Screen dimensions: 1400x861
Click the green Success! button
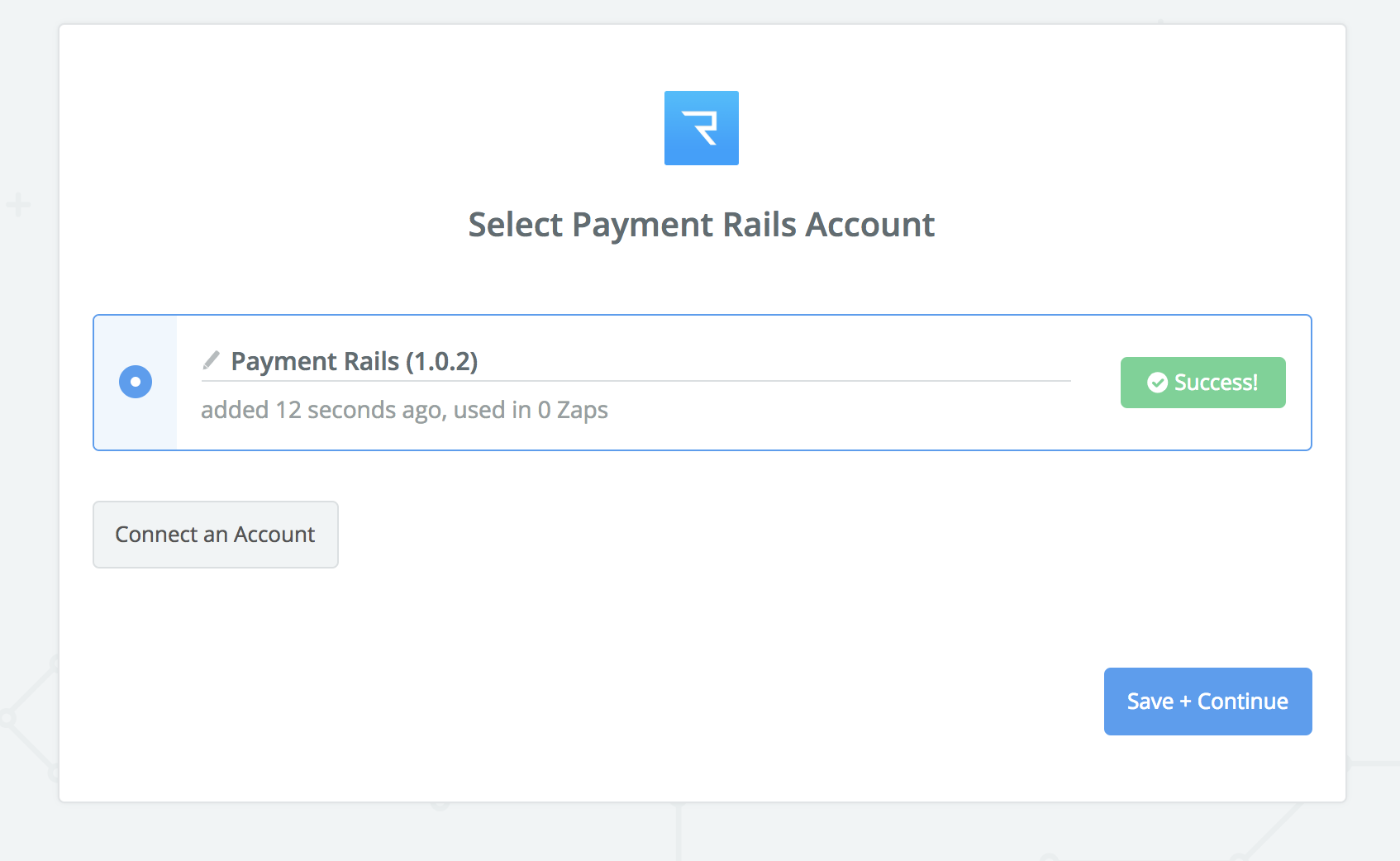[1203, 383]
